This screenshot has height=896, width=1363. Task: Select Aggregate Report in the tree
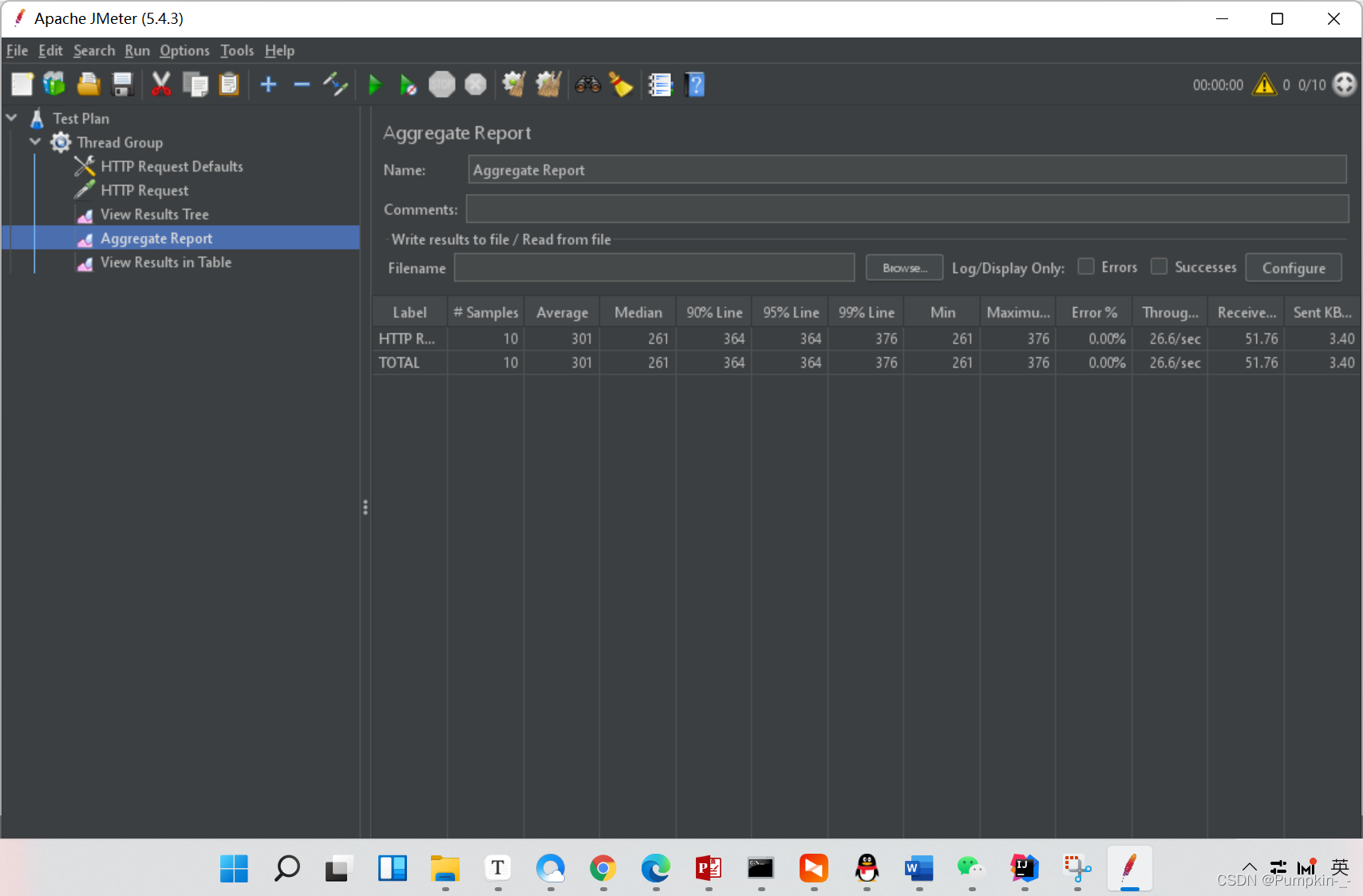[156, 238]
